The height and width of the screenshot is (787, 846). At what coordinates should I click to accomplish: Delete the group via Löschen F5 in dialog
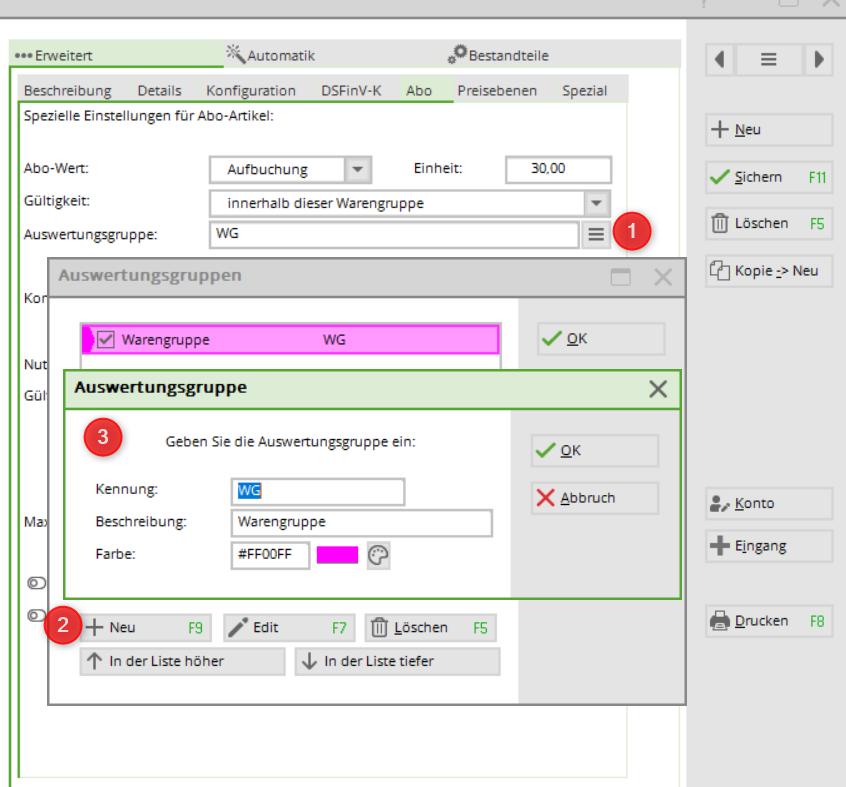click(x=430, y=628)
